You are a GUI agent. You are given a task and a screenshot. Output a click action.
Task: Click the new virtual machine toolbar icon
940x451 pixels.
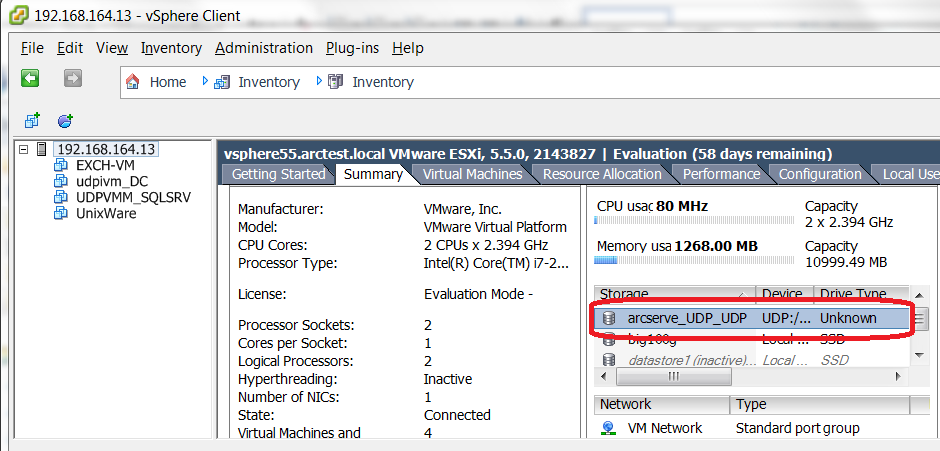click(x=32, y=121)
